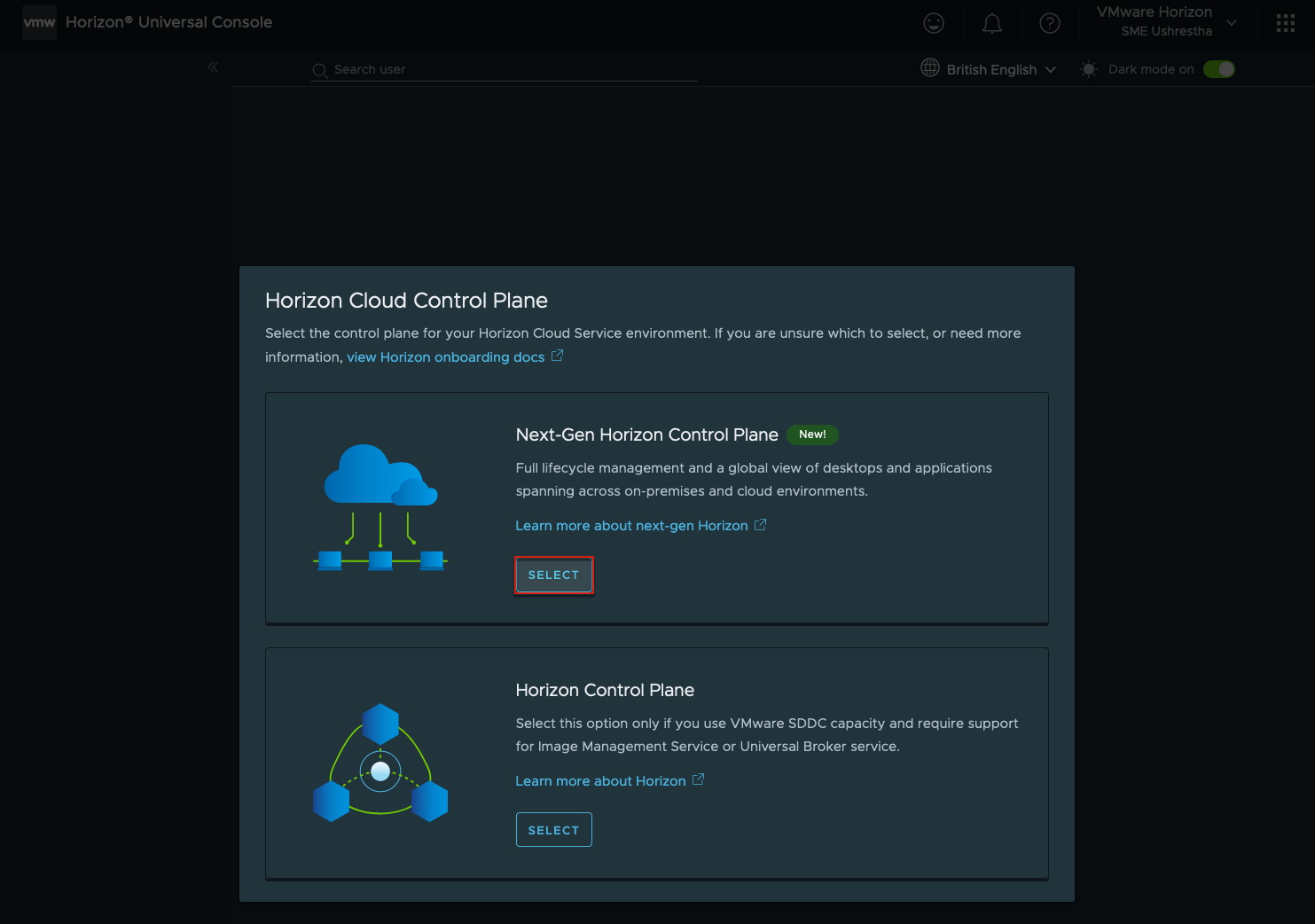Click the globe language icon
1315x924 pixels.
coord(930,67)
